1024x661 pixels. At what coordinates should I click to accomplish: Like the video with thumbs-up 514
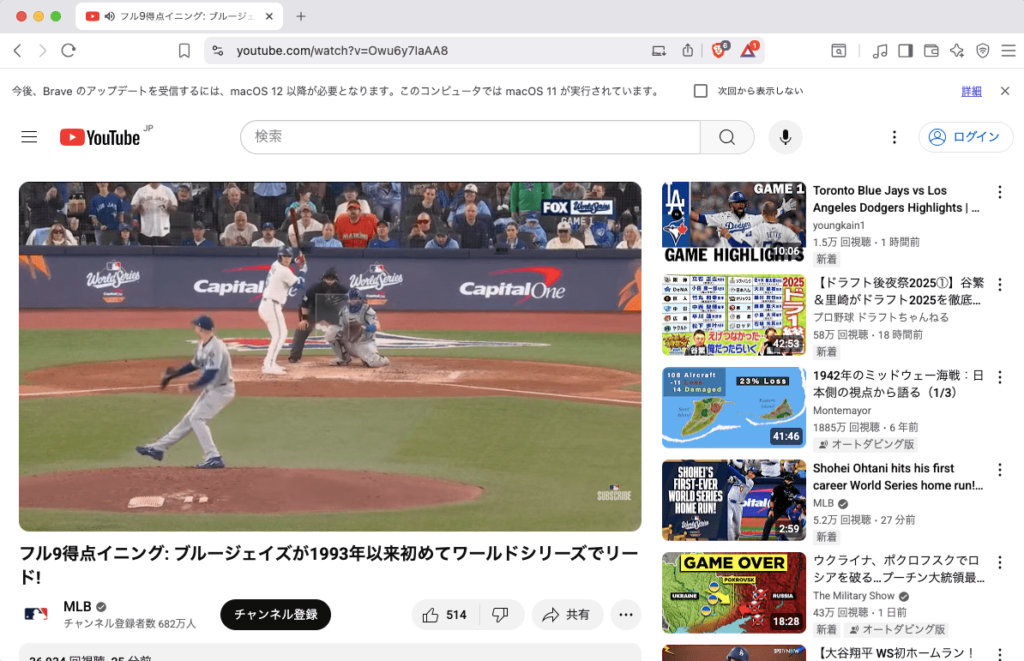click(445, 615)
